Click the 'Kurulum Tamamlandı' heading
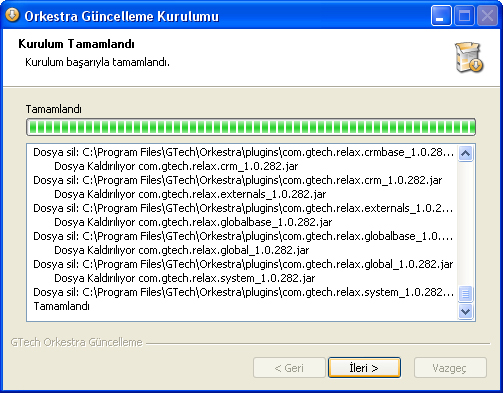Image resolution: width=503 pixels, height=393 pixels. click(76, 44)
